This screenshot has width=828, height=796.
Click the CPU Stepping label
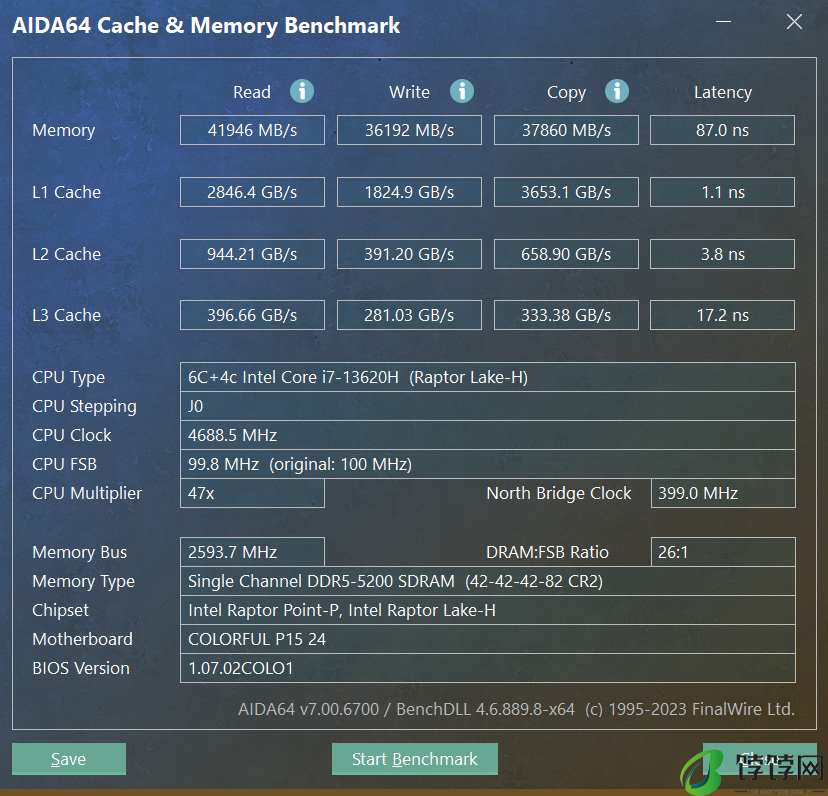tap(84, 407)
